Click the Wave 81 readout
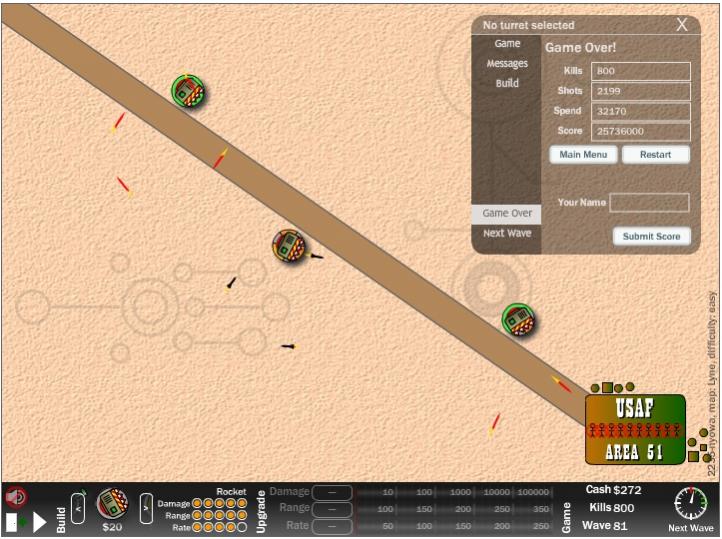Viewport: 722px width, 539px height. click(605, 526)
